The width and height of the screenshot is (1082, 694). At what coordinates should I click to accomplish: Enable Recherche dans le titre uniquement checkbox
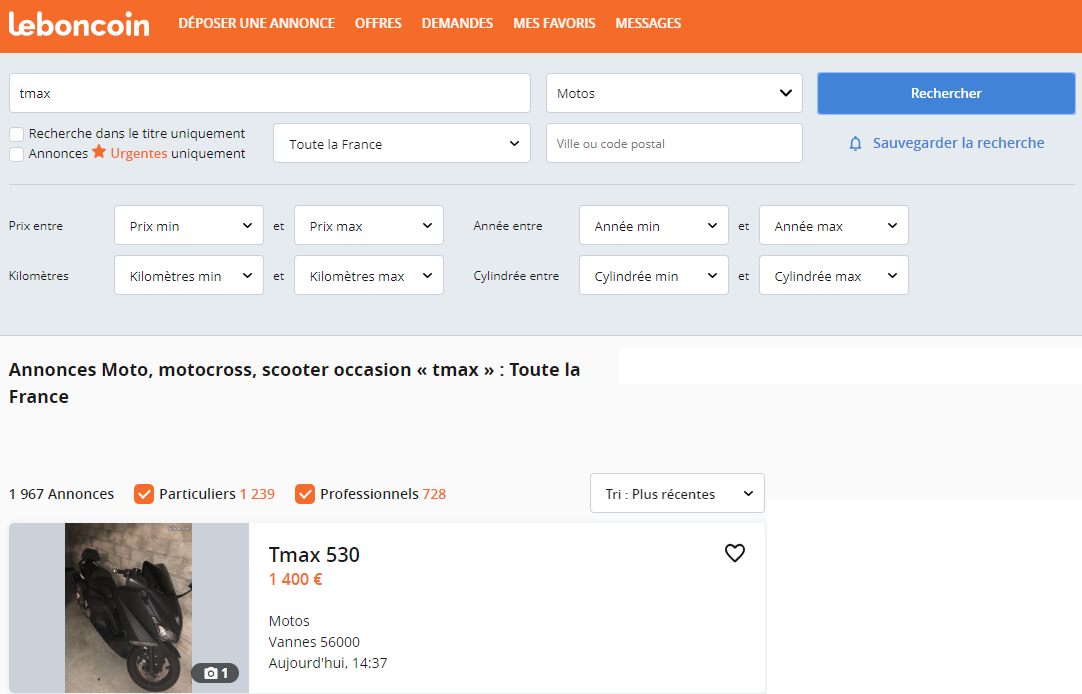click(17, 134)
